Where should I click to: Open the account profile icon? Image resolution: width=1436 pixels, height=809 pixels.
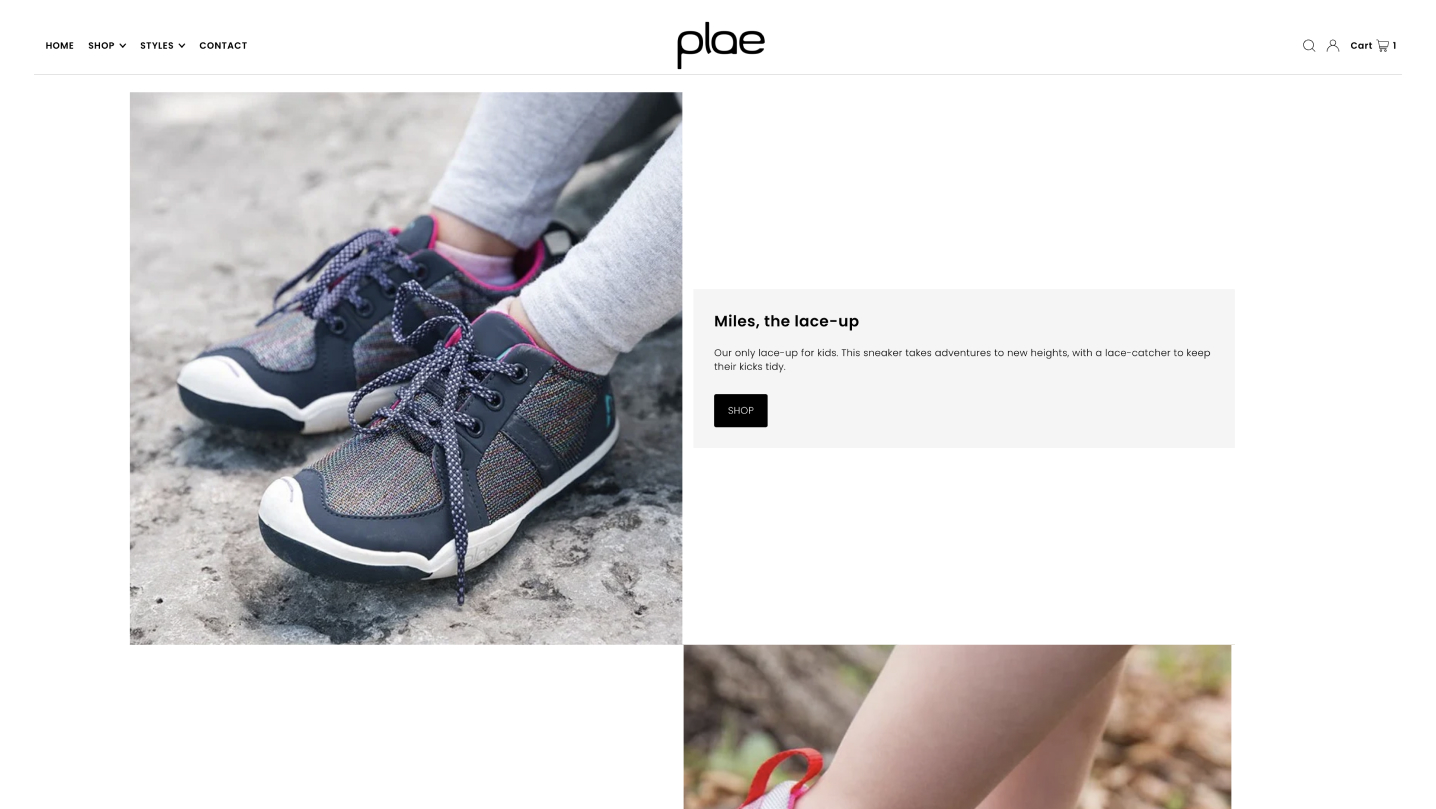(x=1333, y=46)
